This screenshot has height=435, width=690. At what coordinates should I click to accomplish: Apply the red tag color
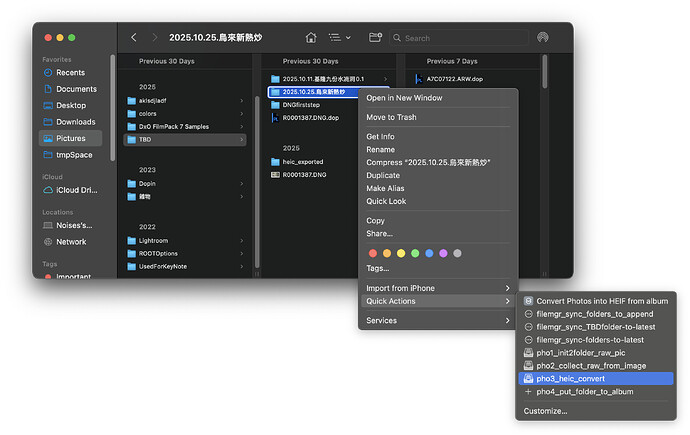click(x=373, y=253)
